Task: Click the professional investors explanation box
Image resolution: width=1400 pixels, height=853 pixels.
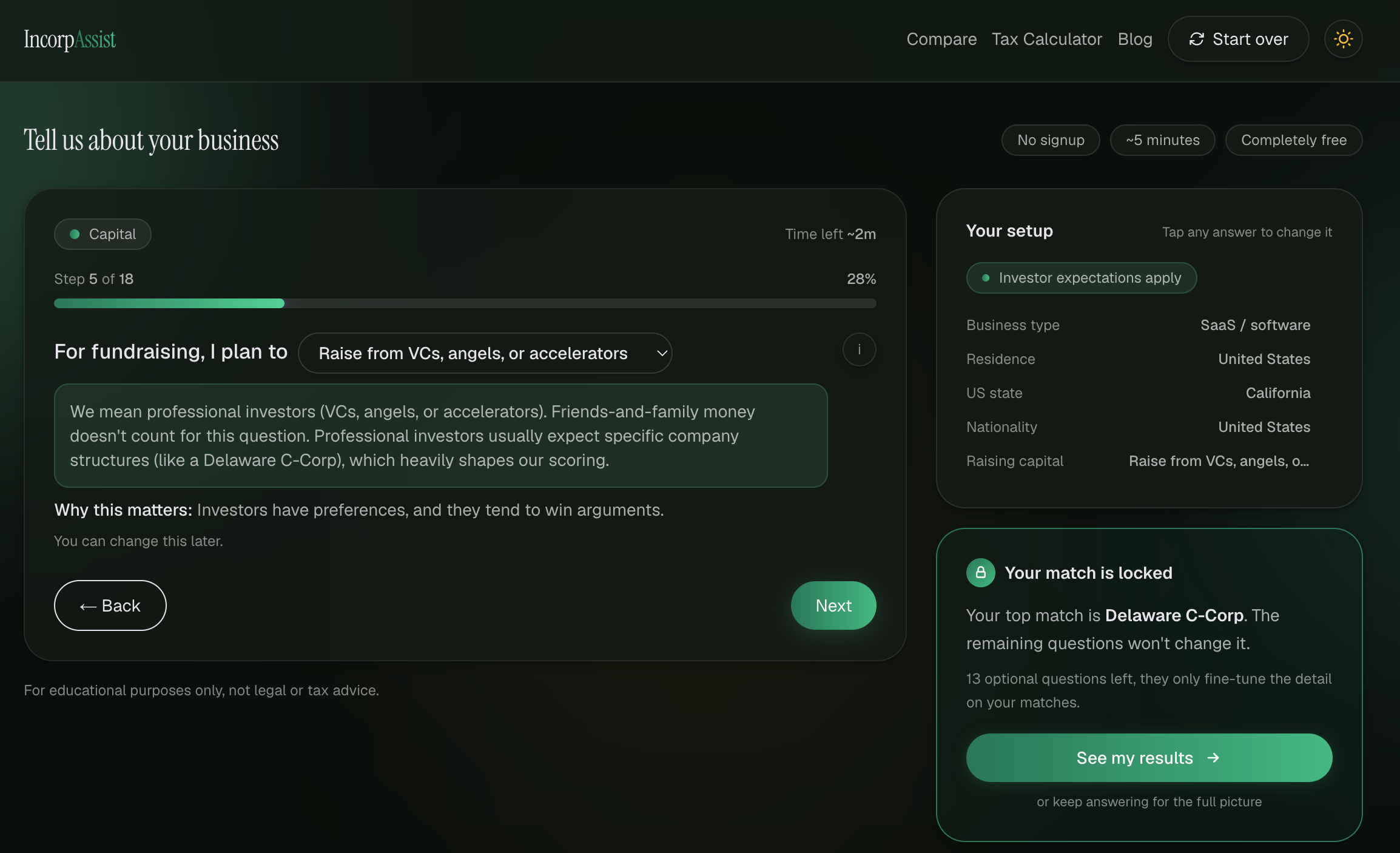Action: (x=440, y=436)
